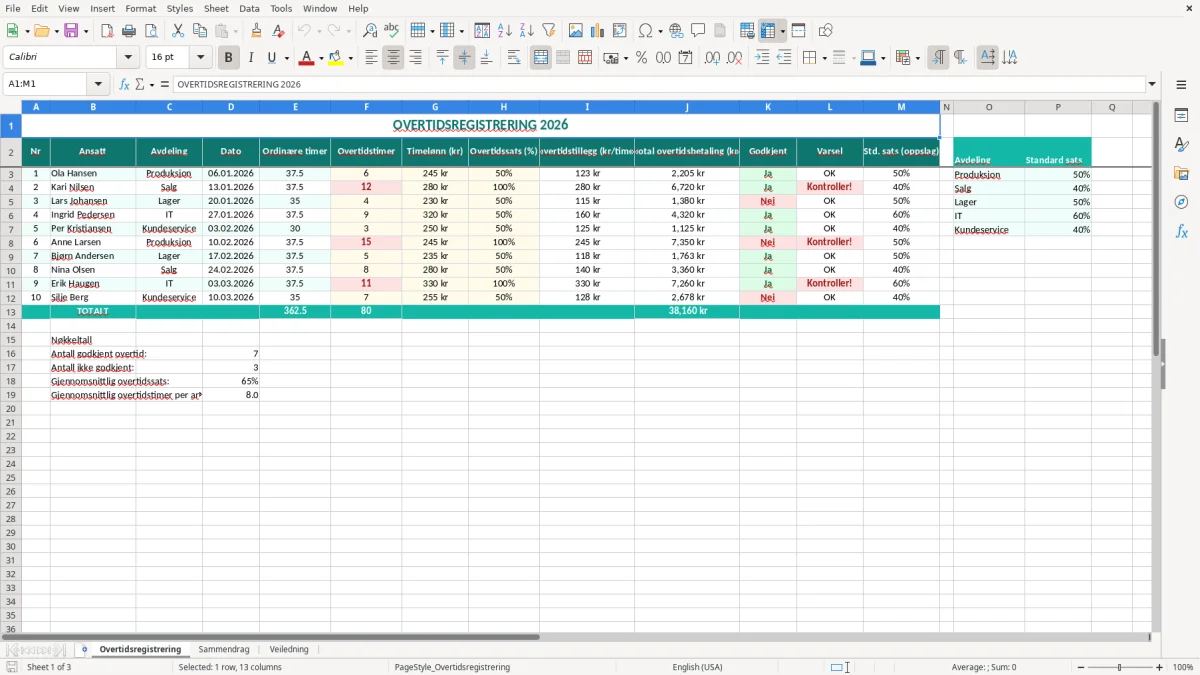Insert a hyperlink
1200x675 pixels.
click(676, 31)
